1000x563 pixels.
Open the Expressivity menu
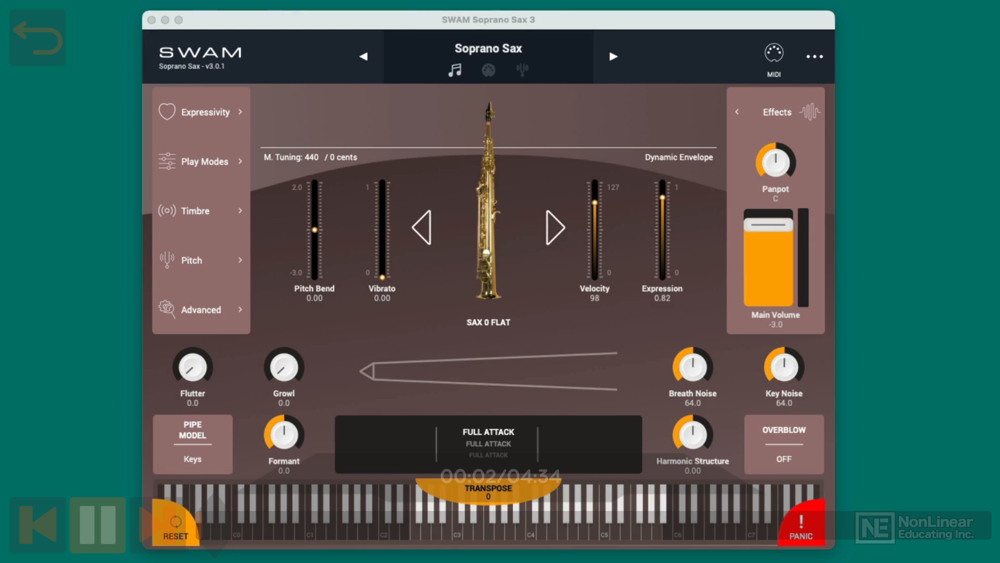coord(205,112)
